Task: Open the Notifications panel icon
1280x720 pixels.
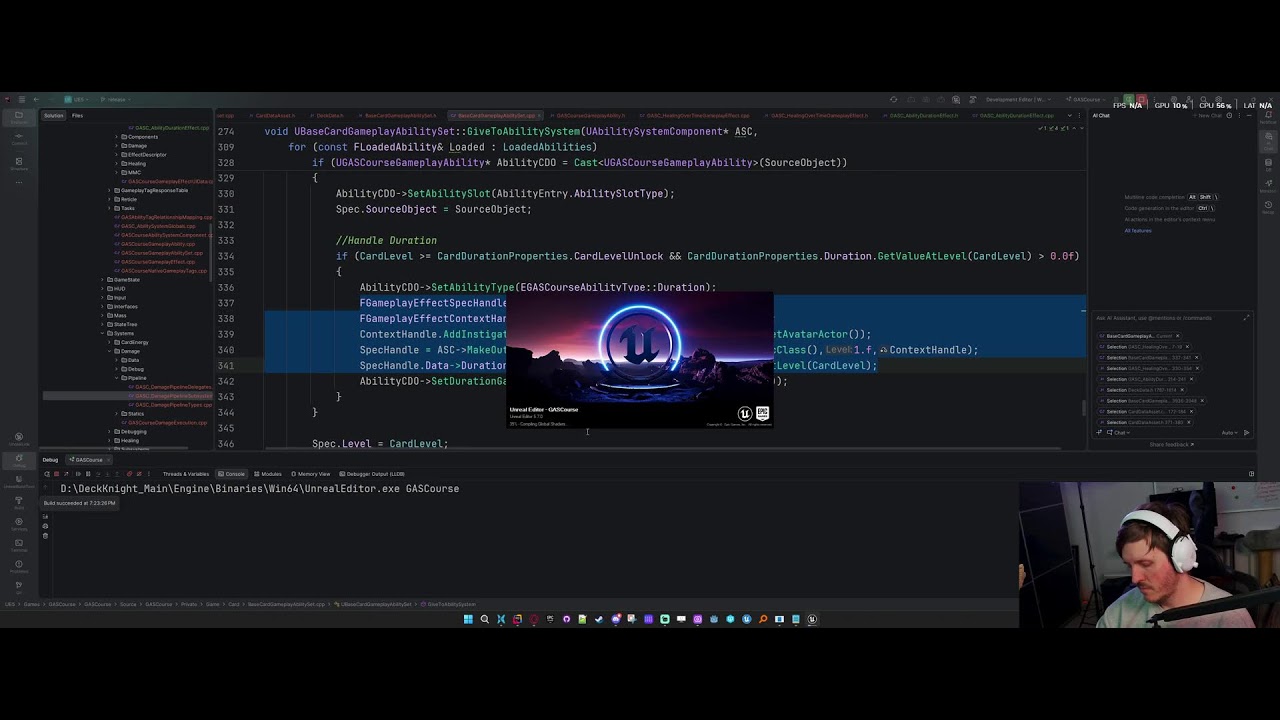Action: (x=1268, y=117)
